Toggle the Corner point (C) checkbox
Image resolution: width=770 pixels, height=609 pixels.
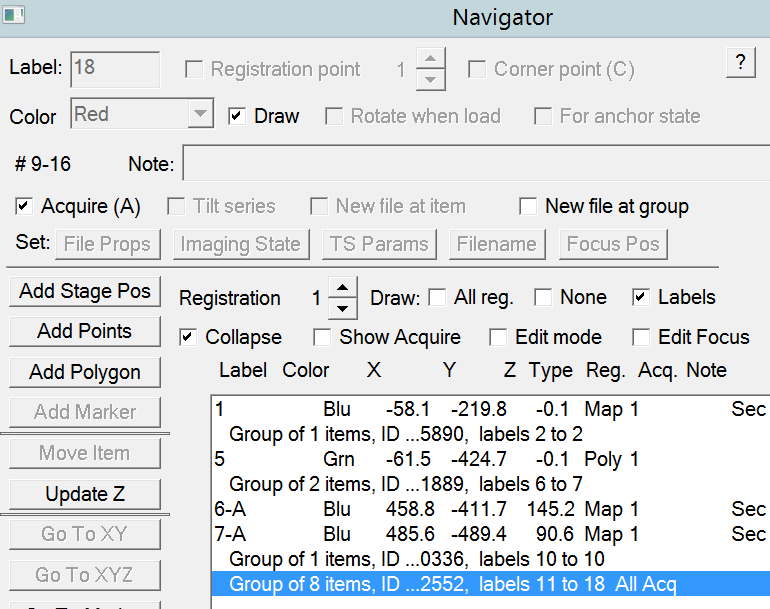(x=477, y=69)
